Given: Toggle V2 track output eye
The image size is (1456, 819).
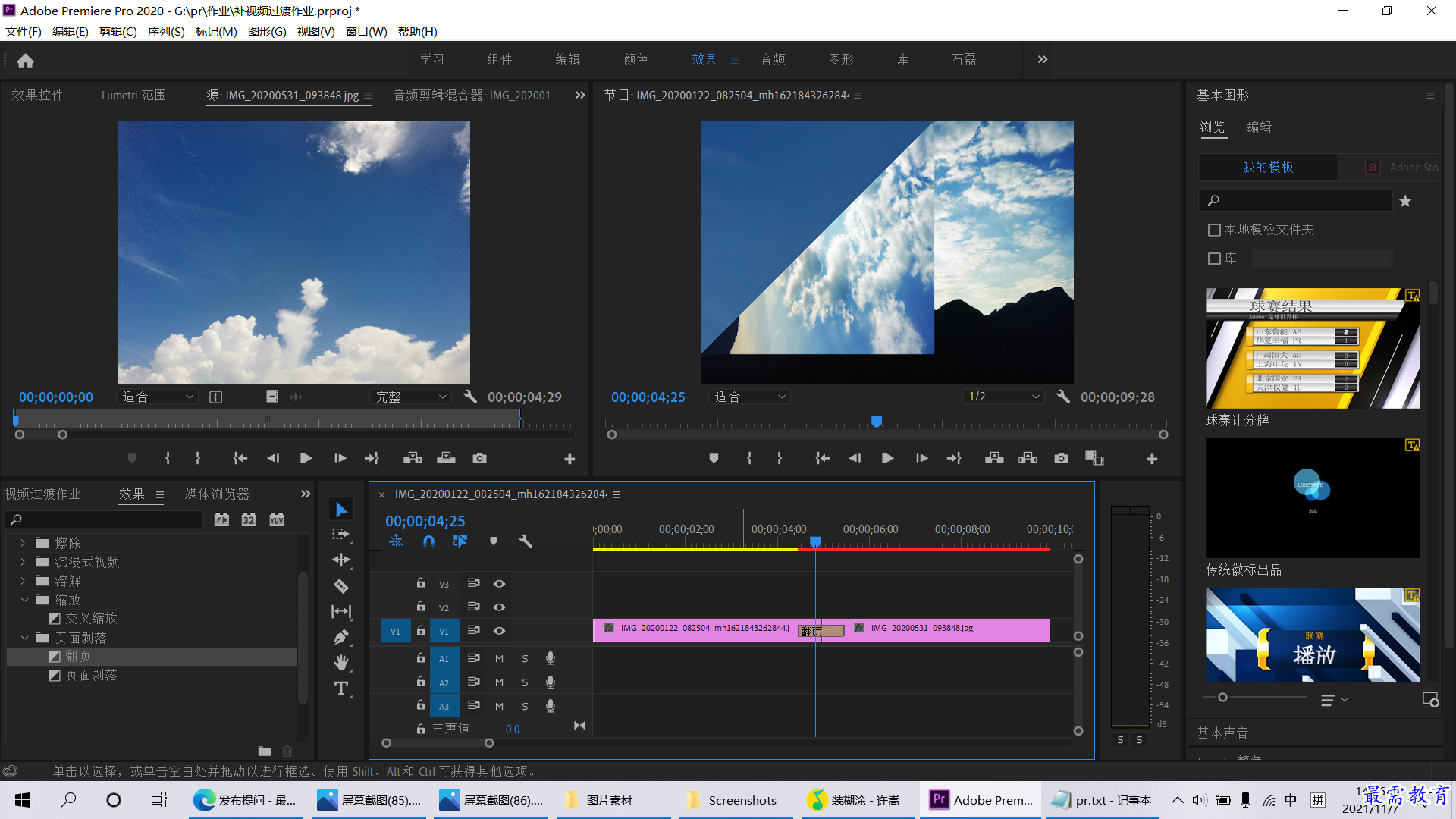Looking at the screenshot, I should 499,607.
